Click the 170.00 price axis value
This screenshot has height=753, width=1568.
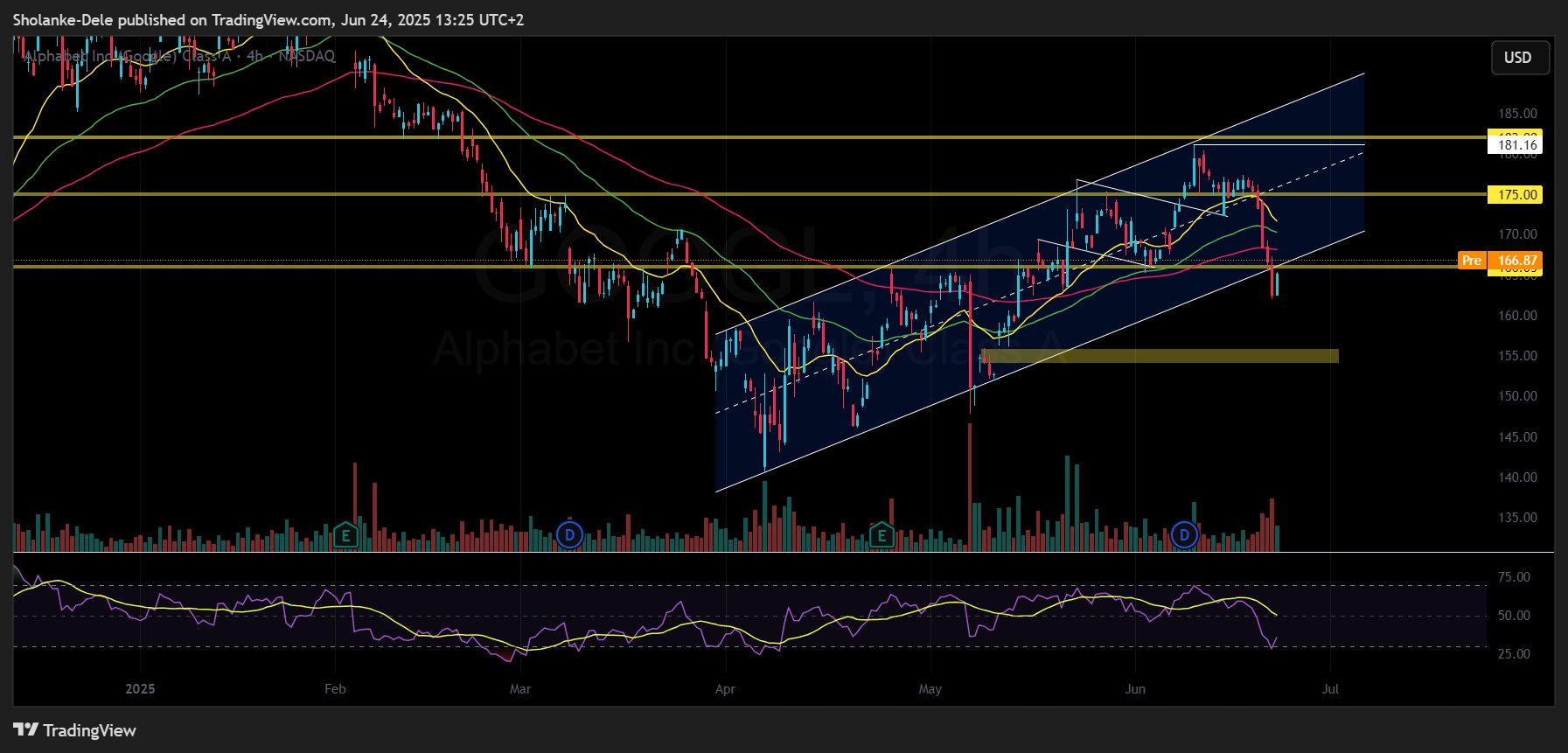[x=1517, y=234]
